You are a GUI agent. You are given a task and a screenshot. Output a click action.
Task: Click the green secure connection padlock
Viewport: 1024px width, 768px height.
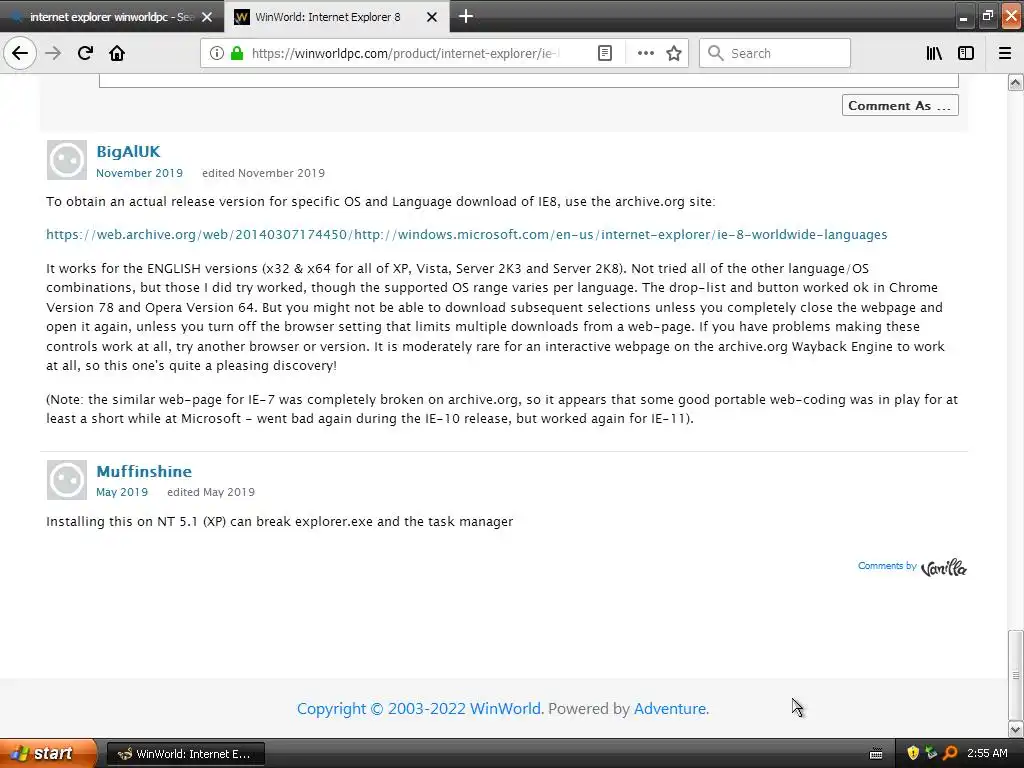237,53
